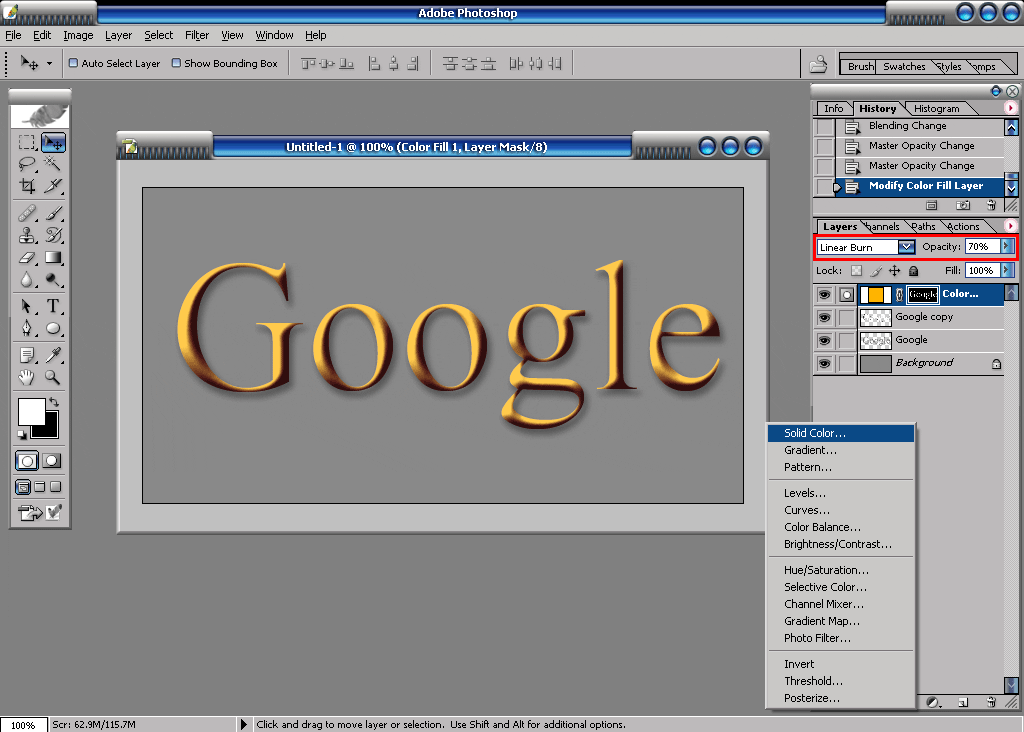1024x732 pixels.
Task: Choose Threshold from the popup menu
Action: pyautogui.click(x=840, y=681)
